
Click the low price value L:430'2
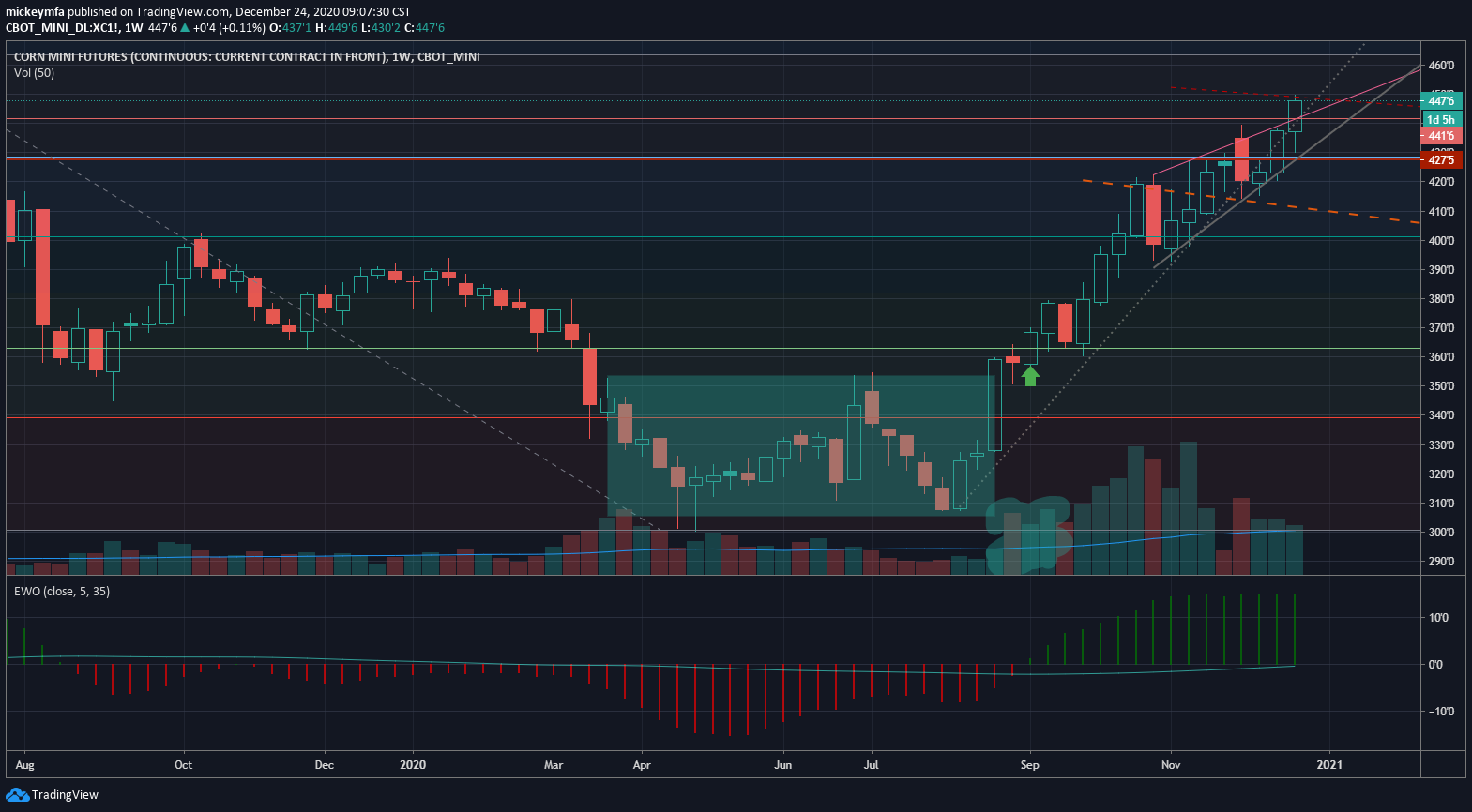(x=380, y=28)
